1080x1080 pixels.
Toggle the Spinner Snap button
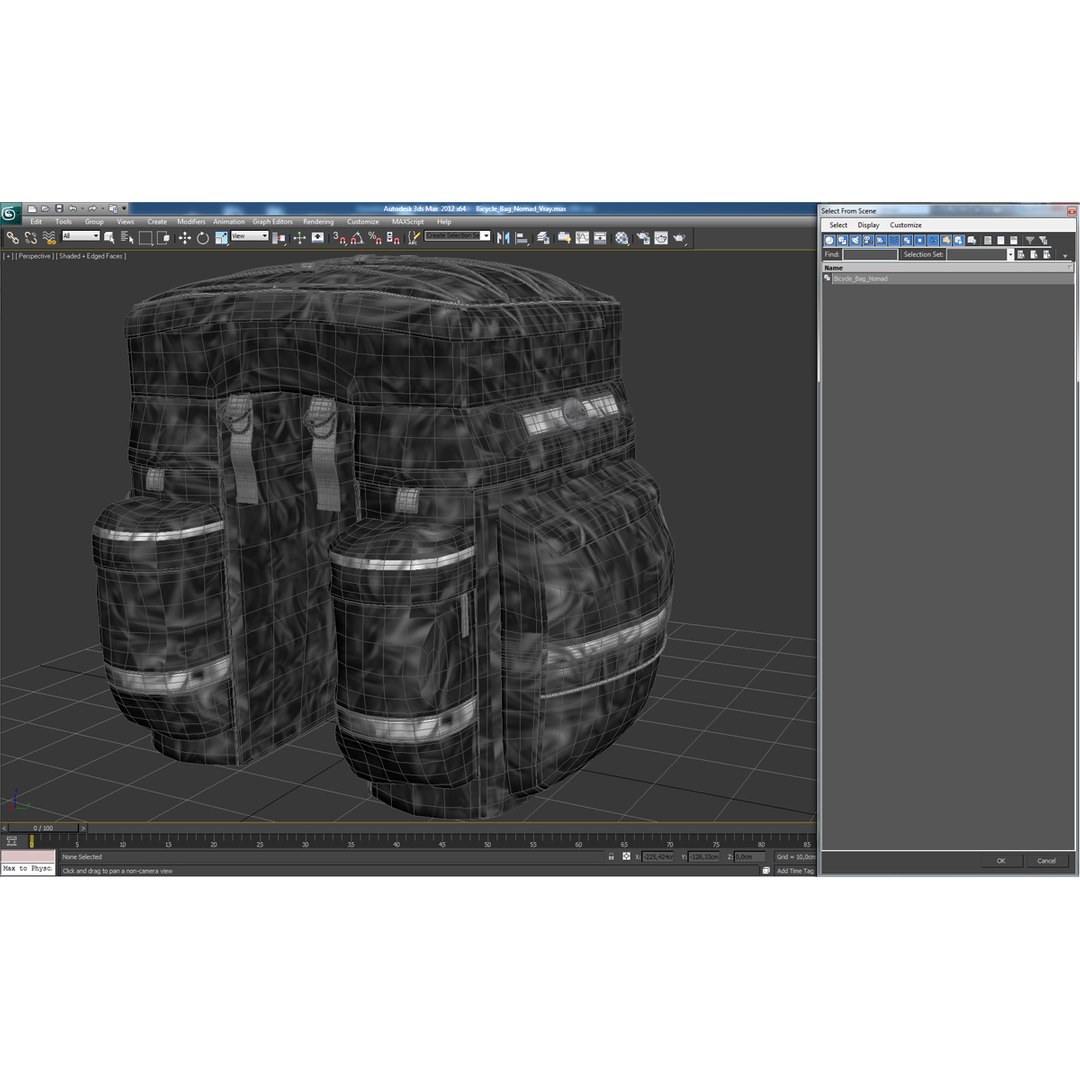click(x=393, y=238)
